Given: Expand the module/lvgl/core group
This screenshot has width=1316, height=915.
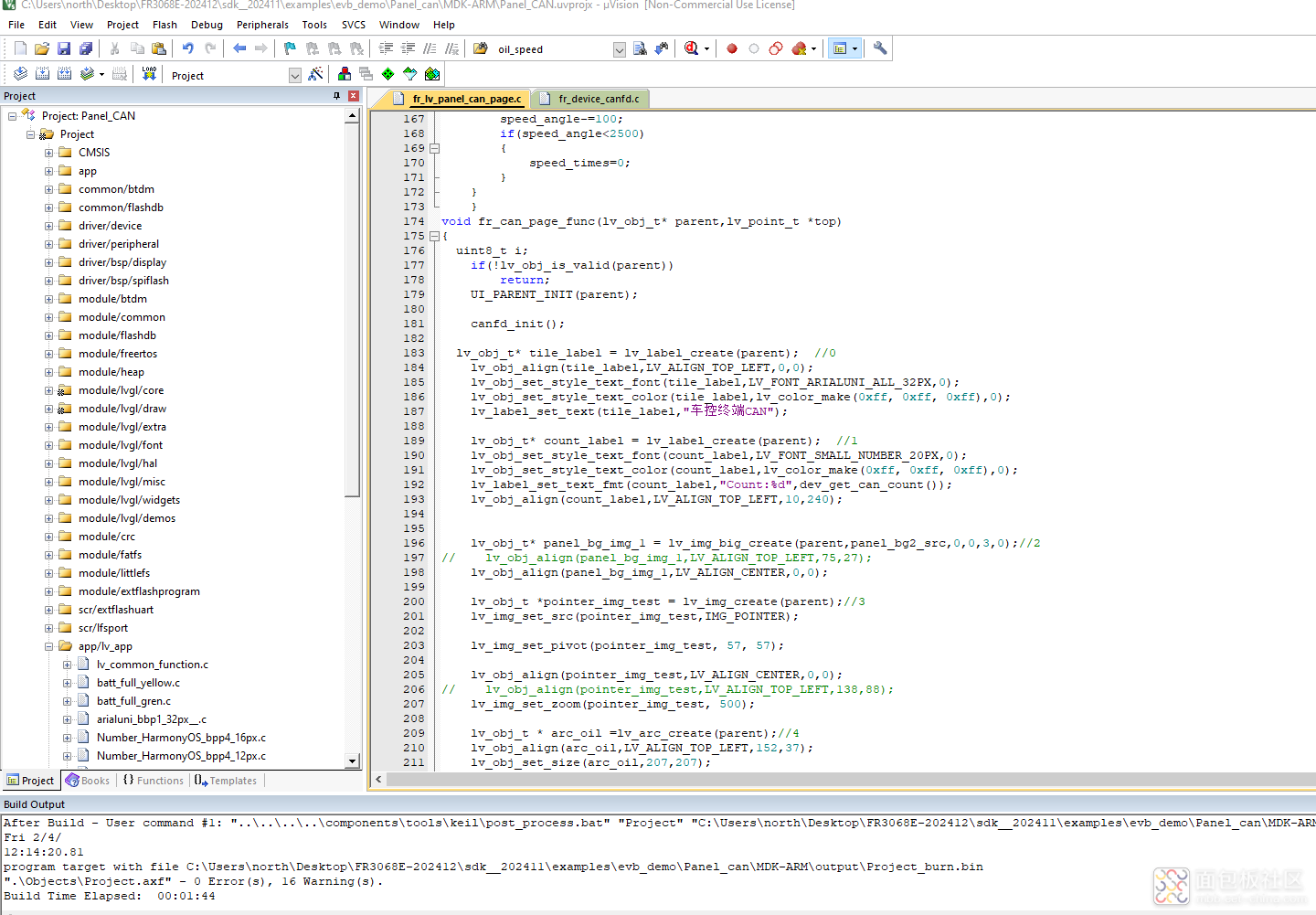Looking at the screenshot, I should [x=48, y=390].
